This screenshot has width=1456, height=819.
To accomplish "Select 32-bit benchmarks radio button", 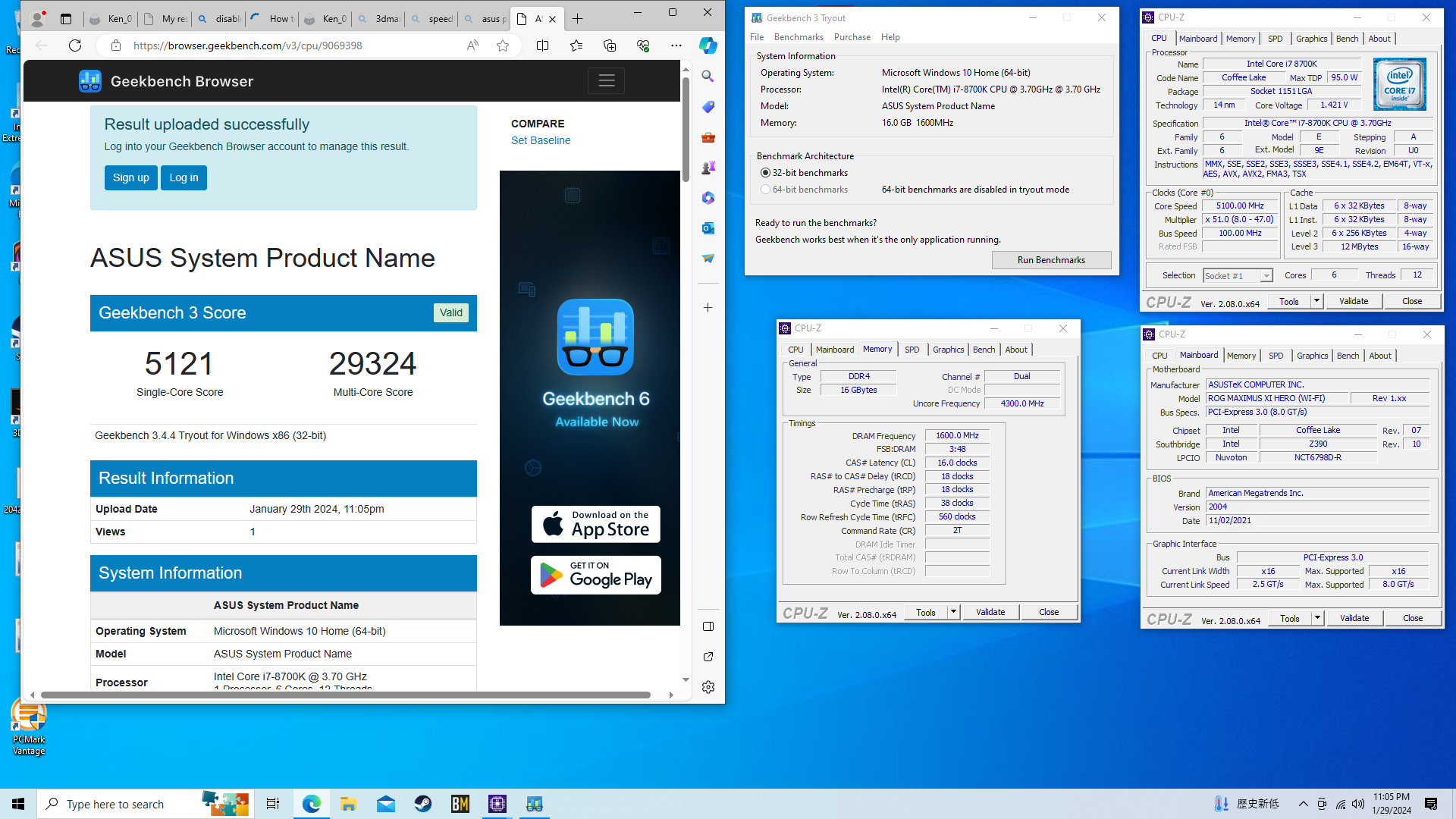I will click(x=765, y=173).
